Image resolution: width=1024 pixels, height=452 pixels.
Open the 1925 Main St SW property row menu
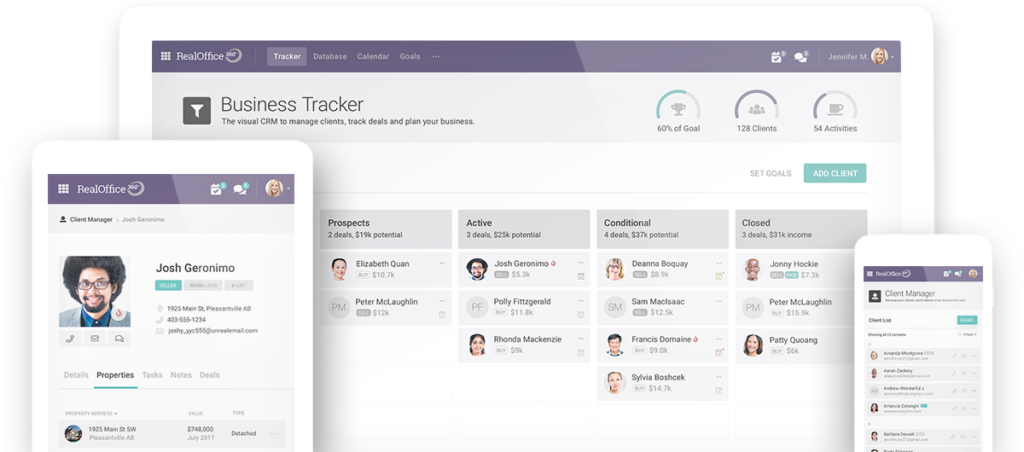tap(274, 434)
